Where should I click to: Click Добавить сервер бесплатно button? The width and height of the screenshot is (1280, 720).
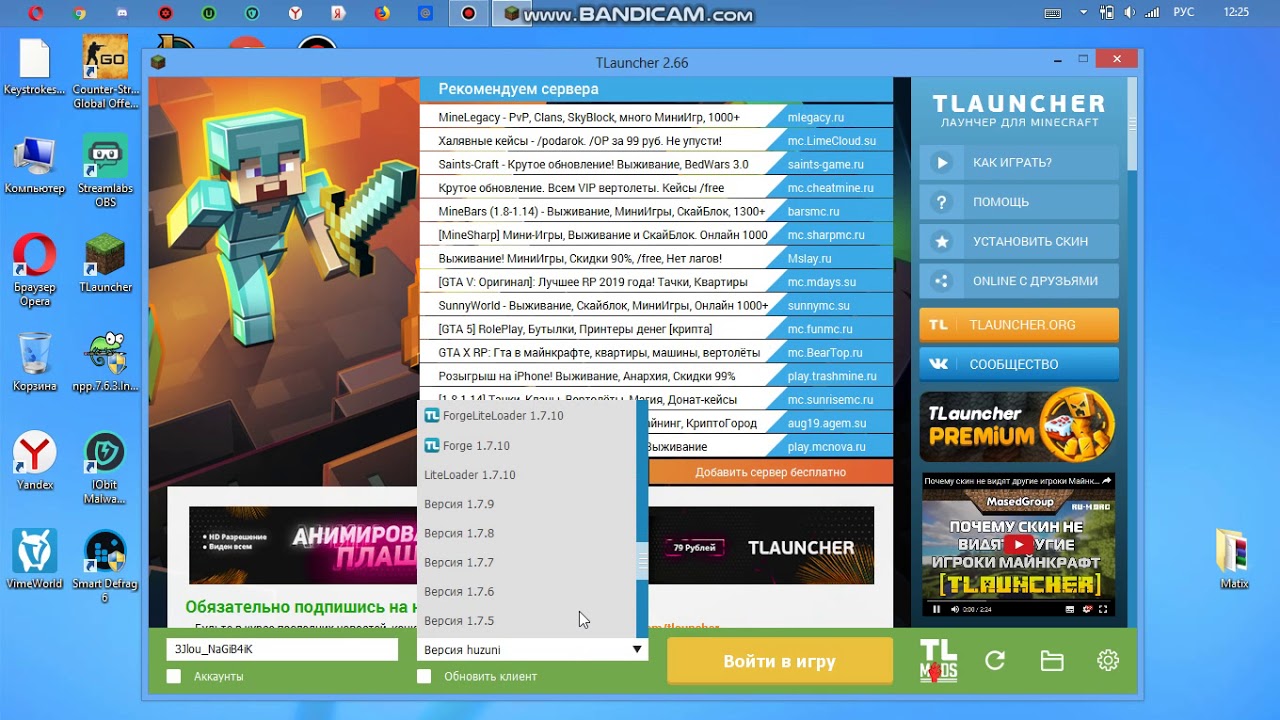[770, 472]
